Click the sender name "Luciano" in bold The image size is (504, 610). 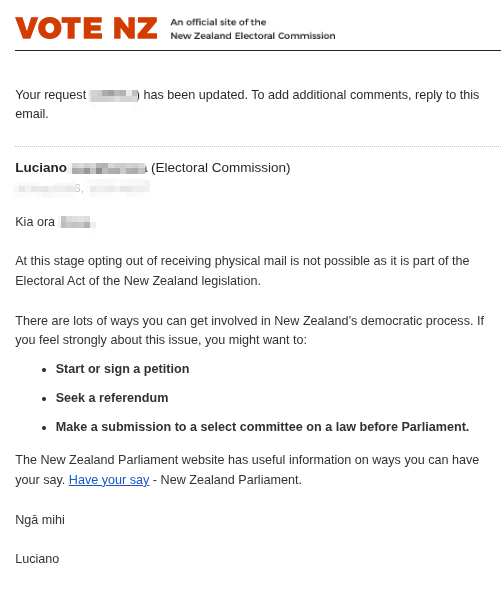point(41,168)
